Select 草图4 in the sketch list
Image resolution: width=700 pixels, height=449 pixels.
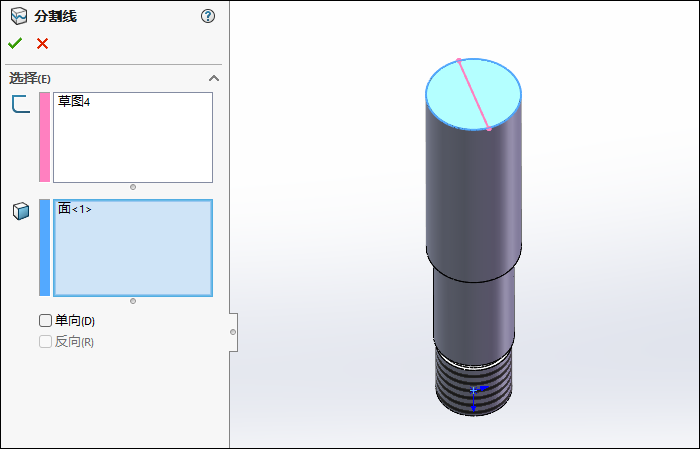(x=74, y=102)
